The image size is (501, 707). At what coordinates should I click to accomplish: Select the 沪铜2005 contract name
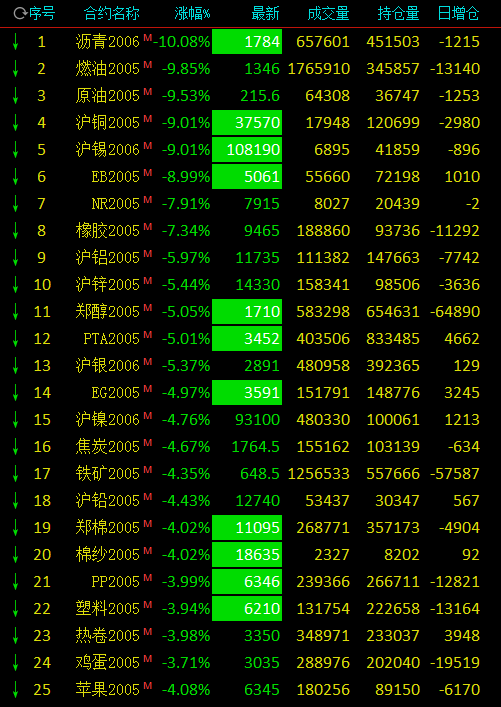(108, 123)
